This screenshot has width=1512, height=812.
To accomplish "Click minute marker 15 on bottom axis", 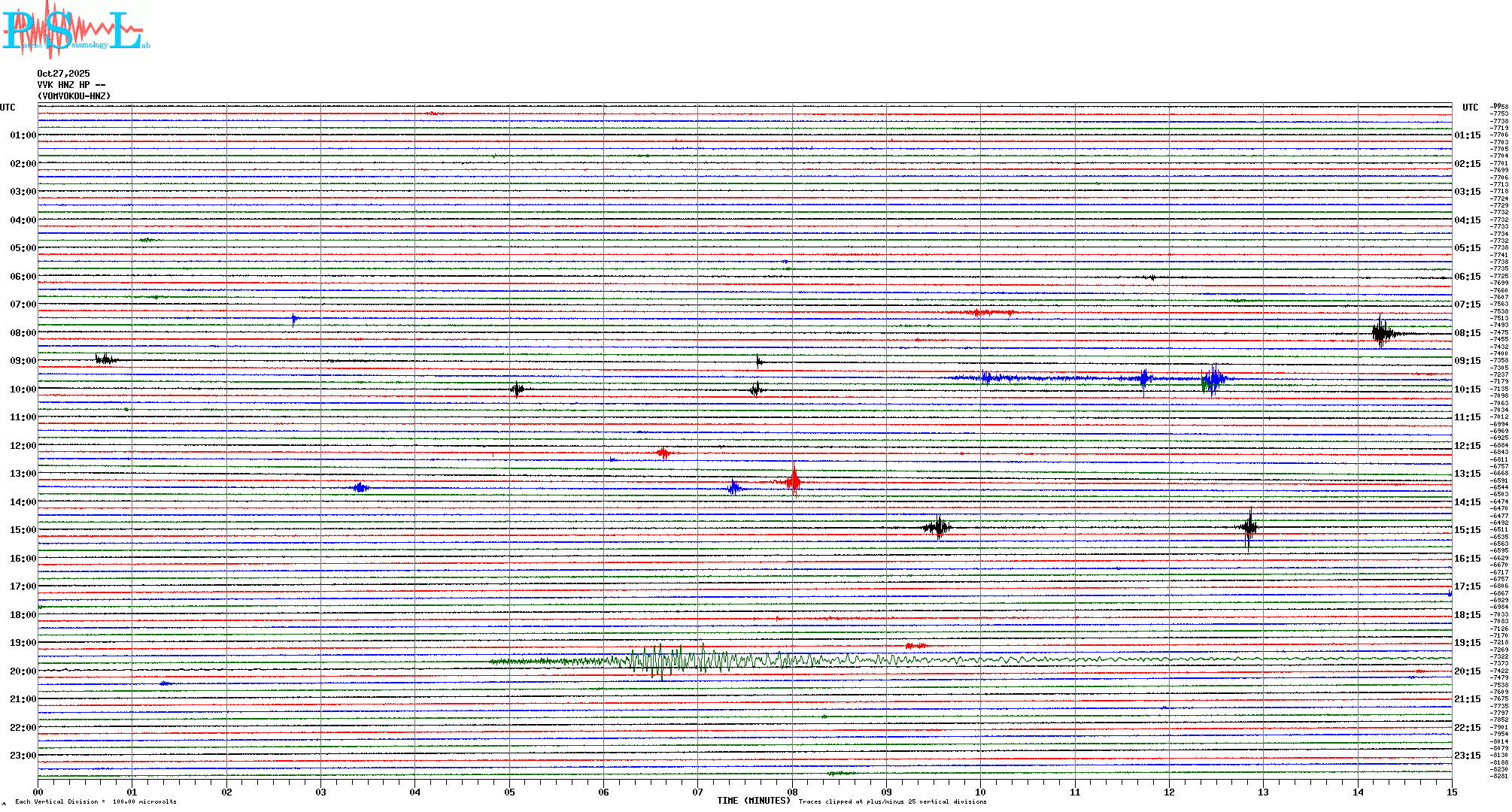I will 1451,792.
